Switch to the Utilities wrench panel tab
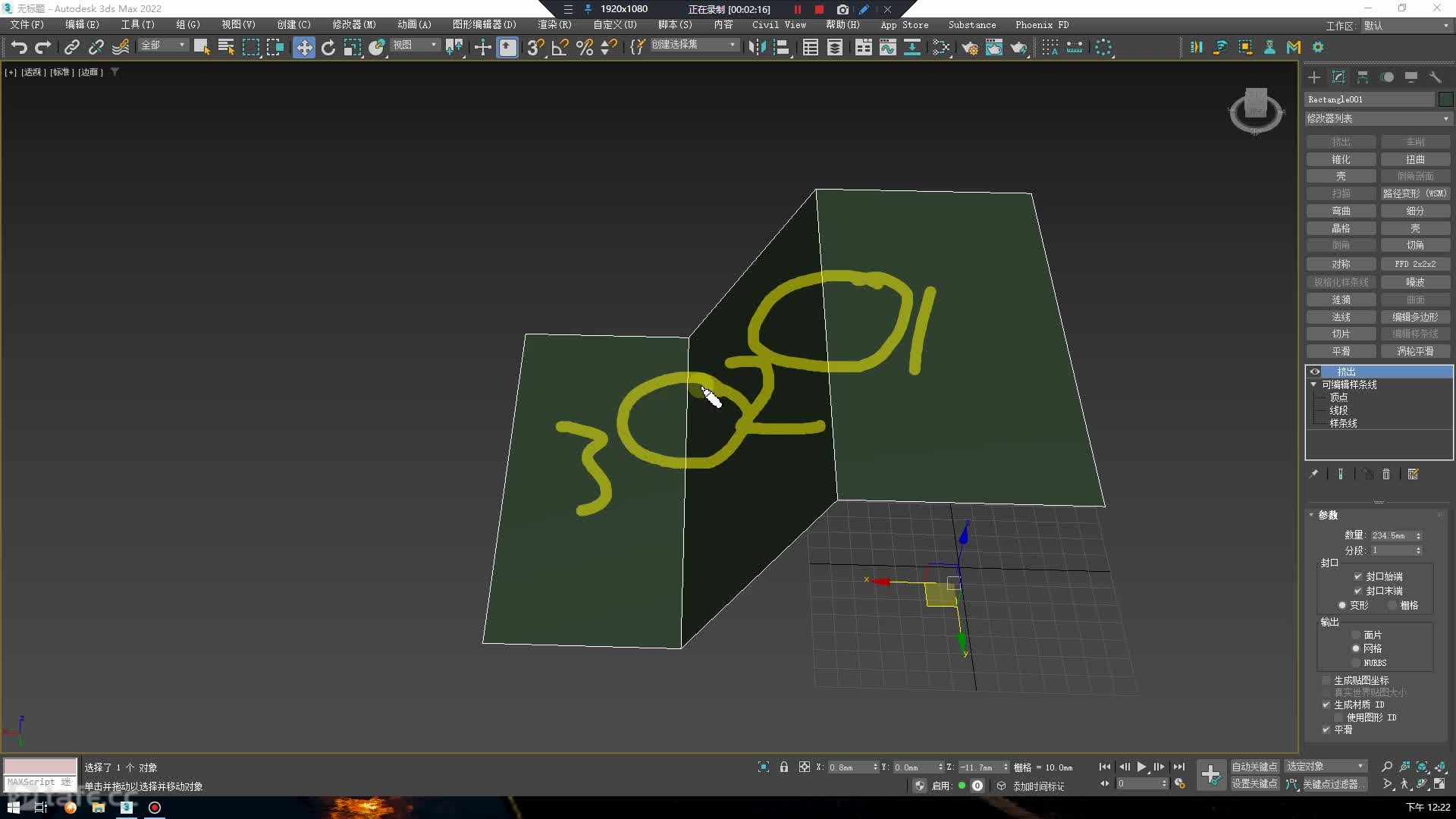The width and height of the screenshot is (1456, 819). (x=1435, y=77)
